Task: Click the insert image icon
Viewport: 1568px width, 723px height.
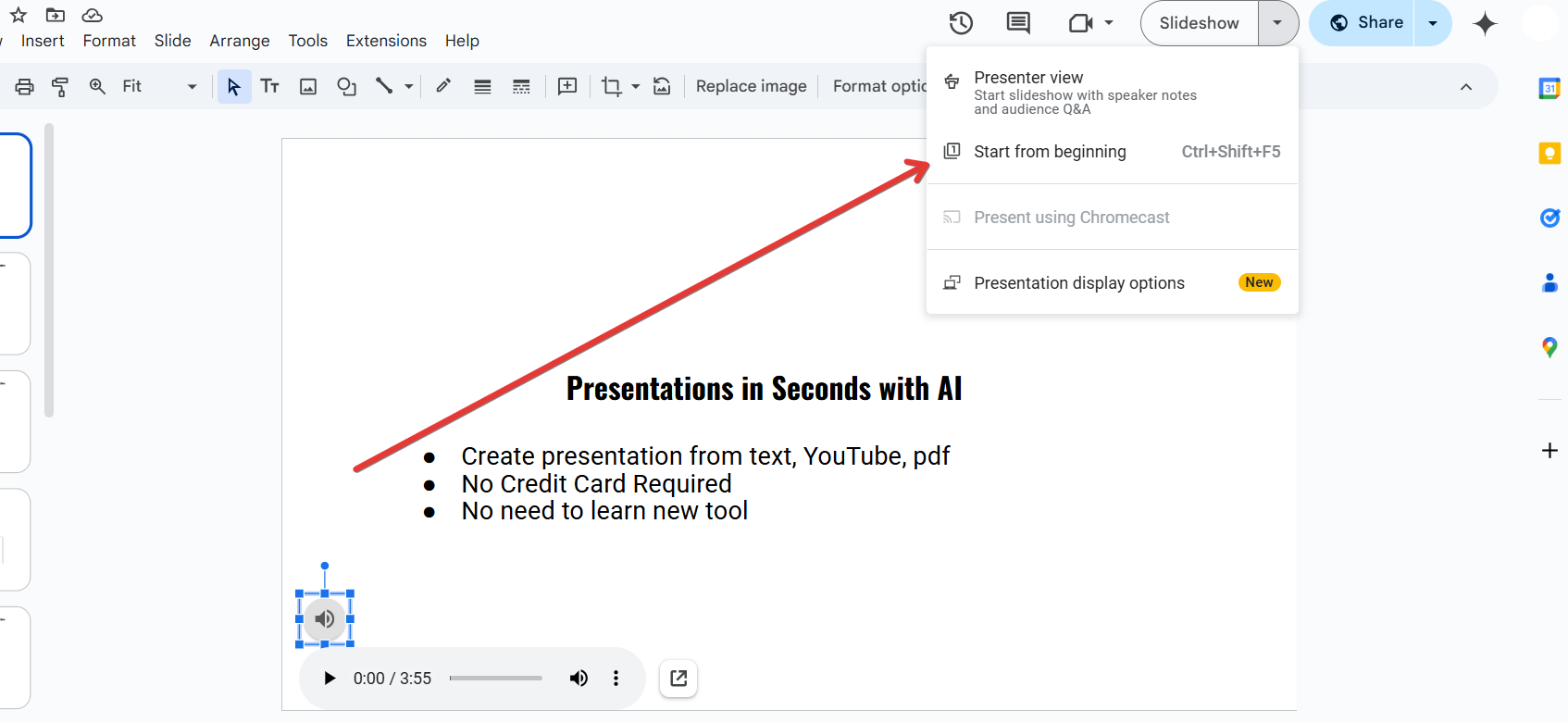Action: pyautogui.click(x=308, y=86)
